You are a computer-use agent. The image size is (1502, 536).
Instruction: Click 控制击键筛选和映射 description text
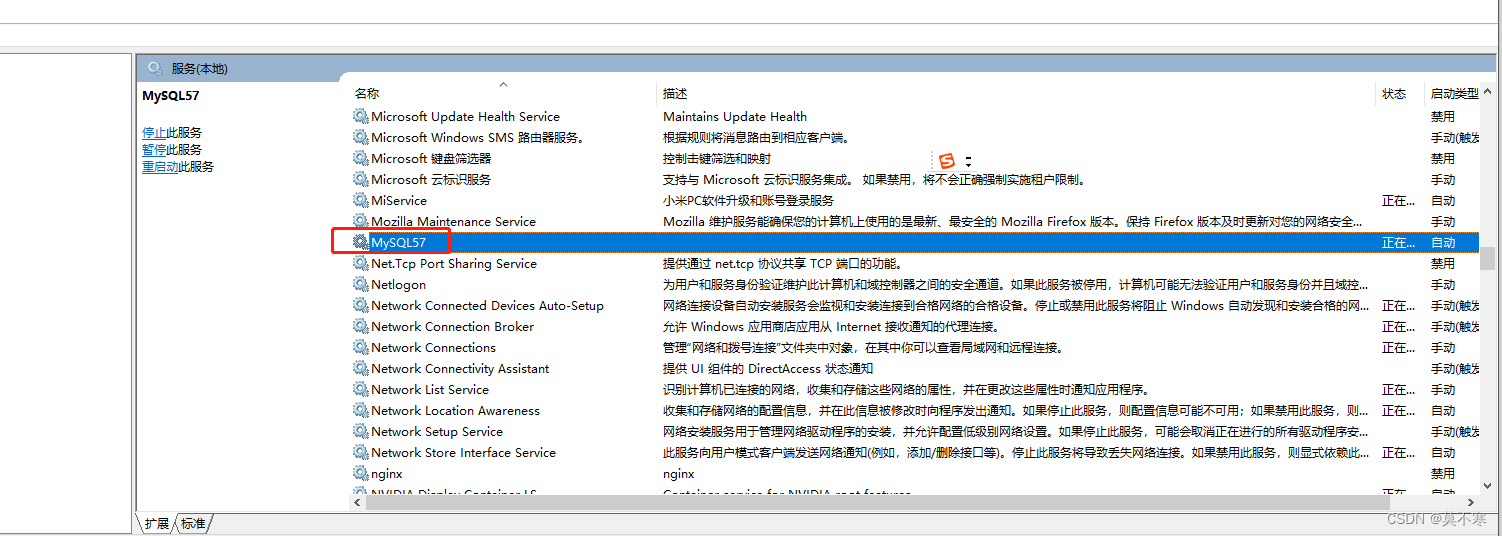tap(717, 158)
